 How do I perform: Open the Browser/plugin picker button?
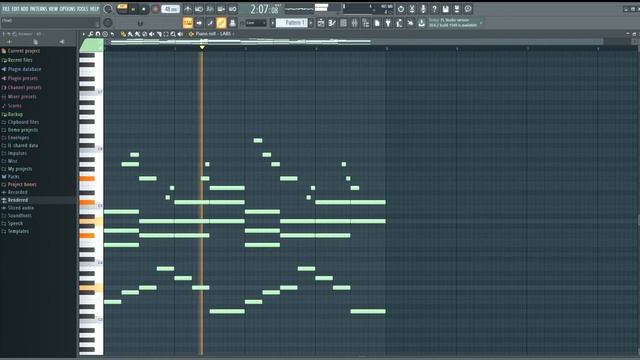coord(366,23)
